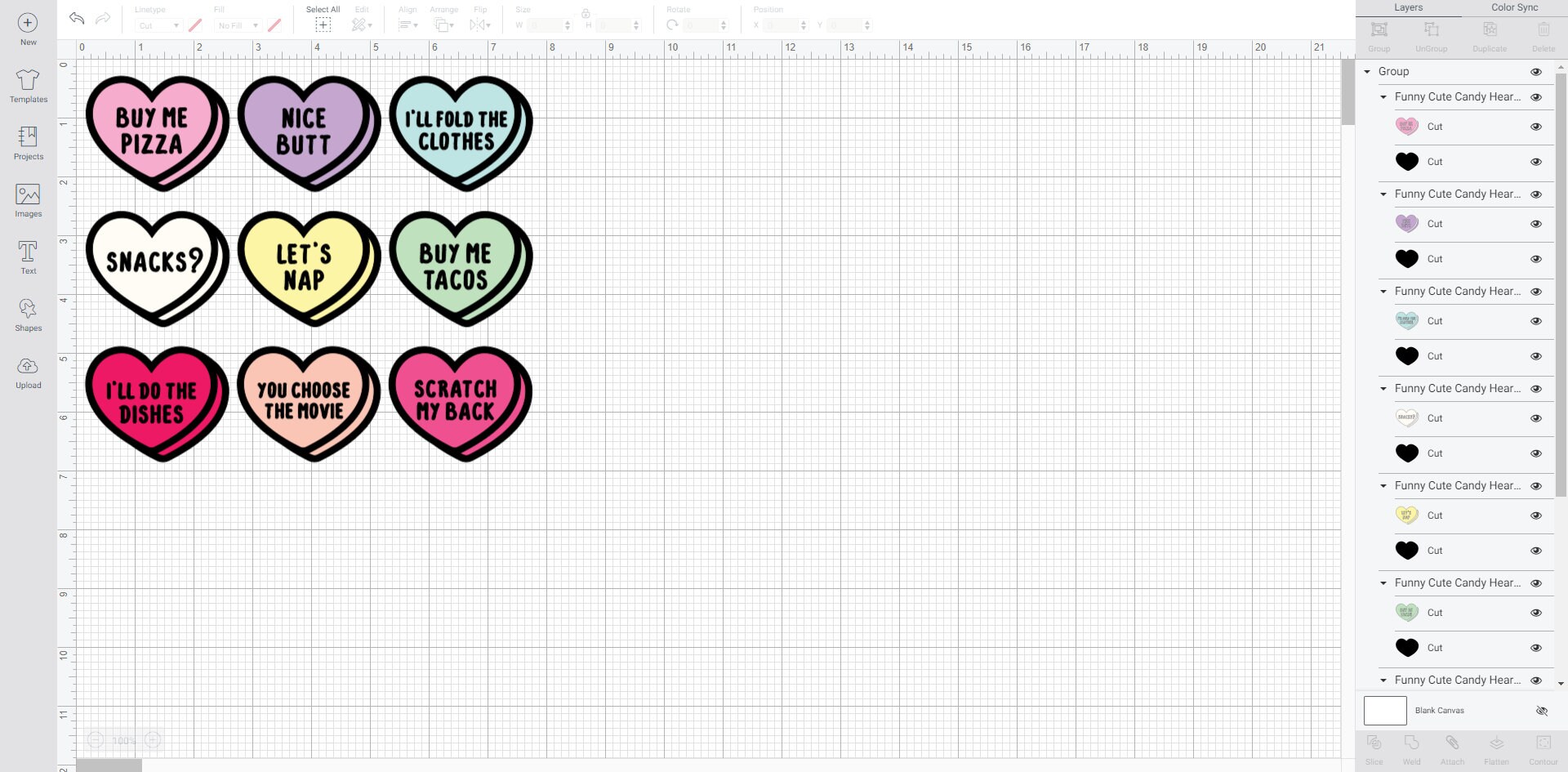Toggle visibility of the Blank Canvas
1568x772 pixels.
pos(1542,711)
